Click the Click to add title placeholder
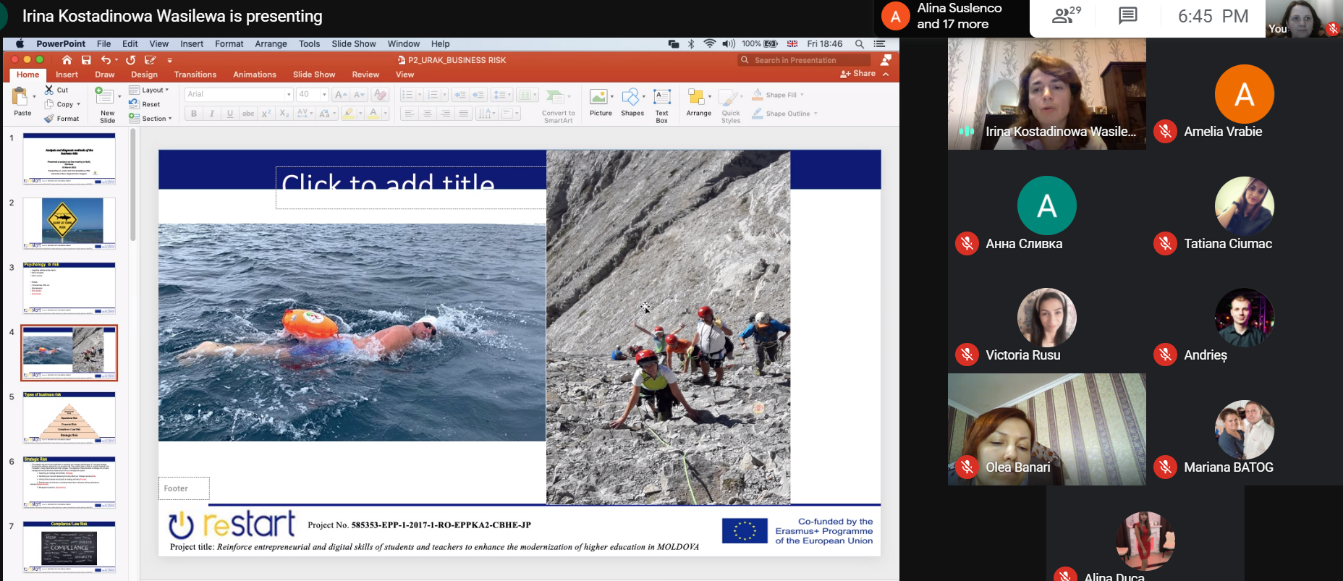This screenshot has height=581, width=1343. pos(411,187)
